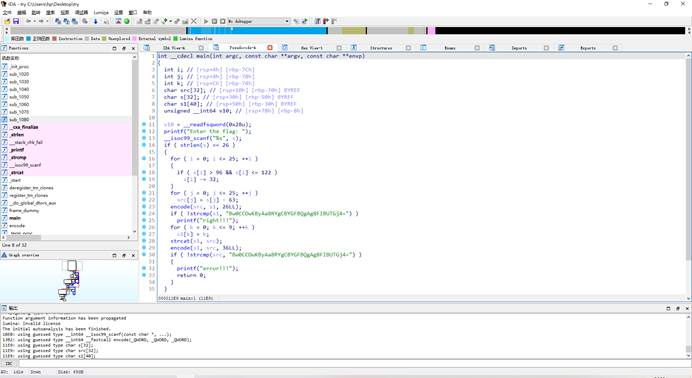Toggle breakpoint dot on the strlen line
Viewport: 692px width, 378px height.
pos(144,145)
